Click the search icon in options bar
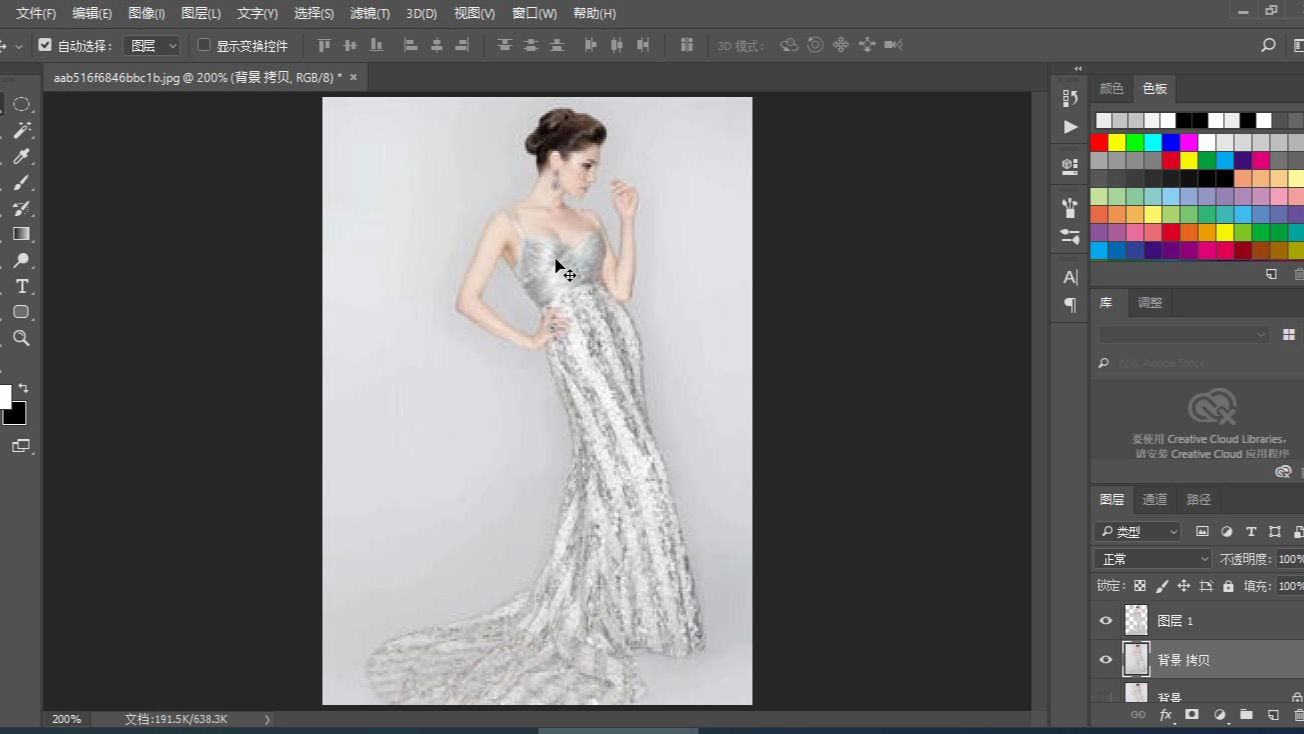The height and width of the screenshot is (734, 1304). tap(1268, 45)
